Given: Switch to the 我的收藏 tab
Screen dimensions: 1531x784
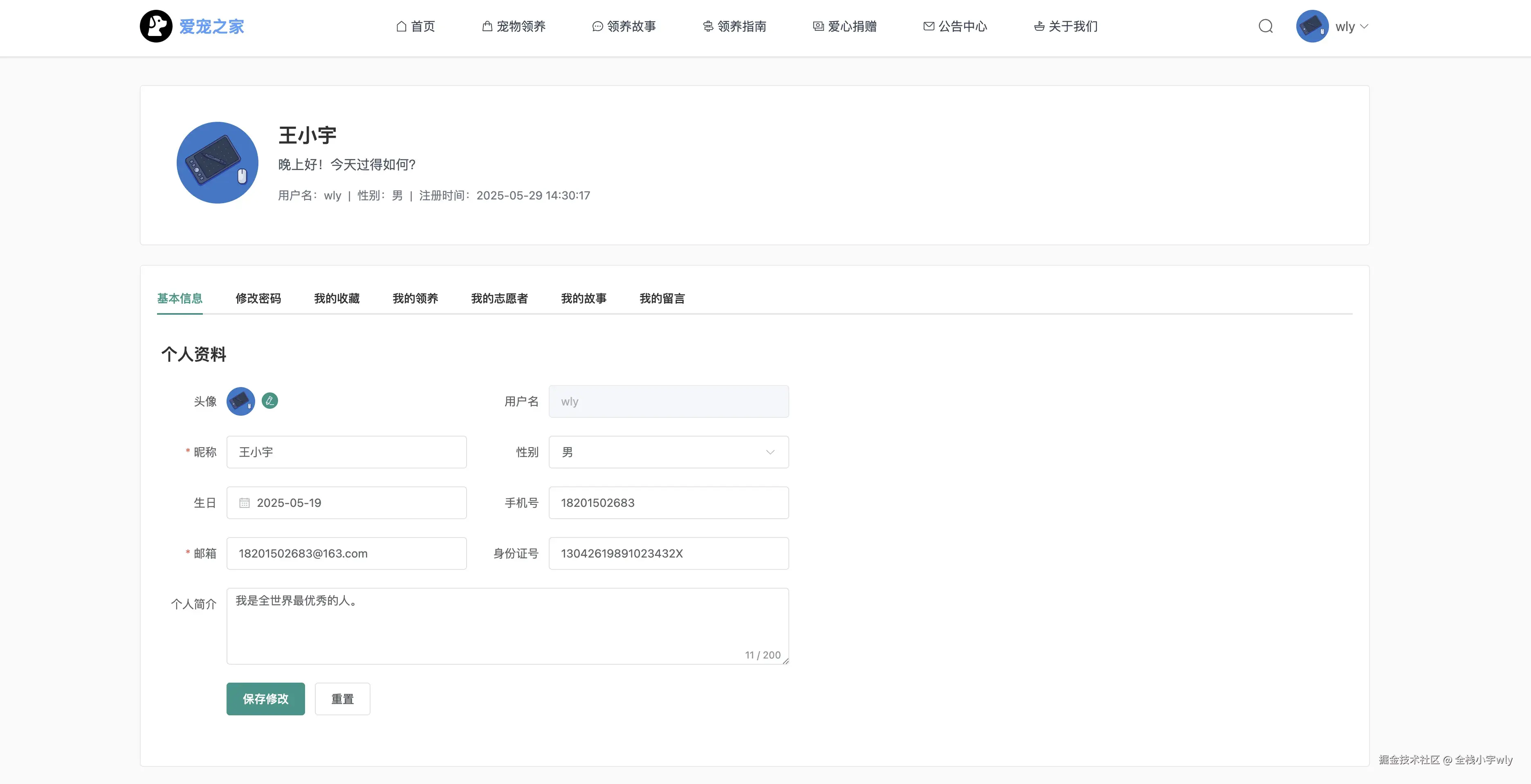Looking at the screenshot, I should (x=337, y=298).
